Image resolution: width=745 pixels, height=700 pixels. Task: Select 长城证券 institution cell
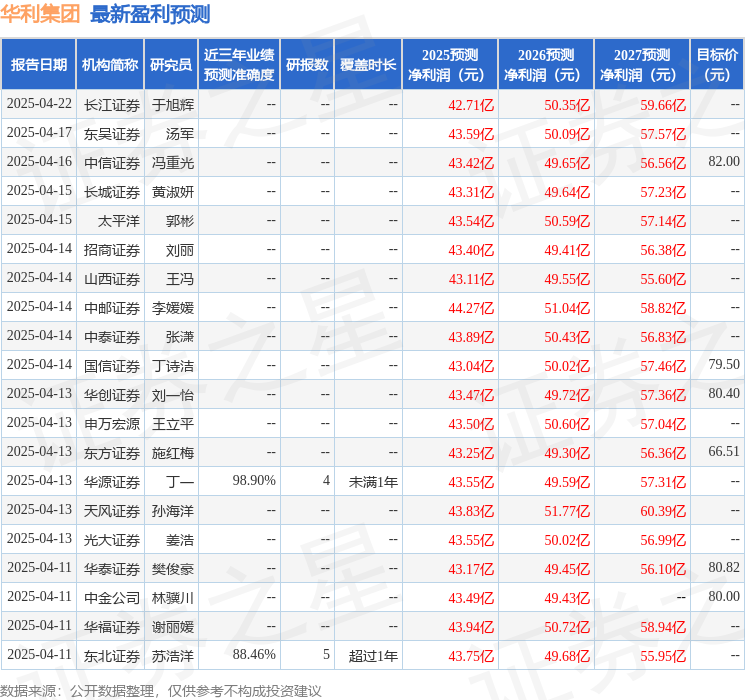112,192
